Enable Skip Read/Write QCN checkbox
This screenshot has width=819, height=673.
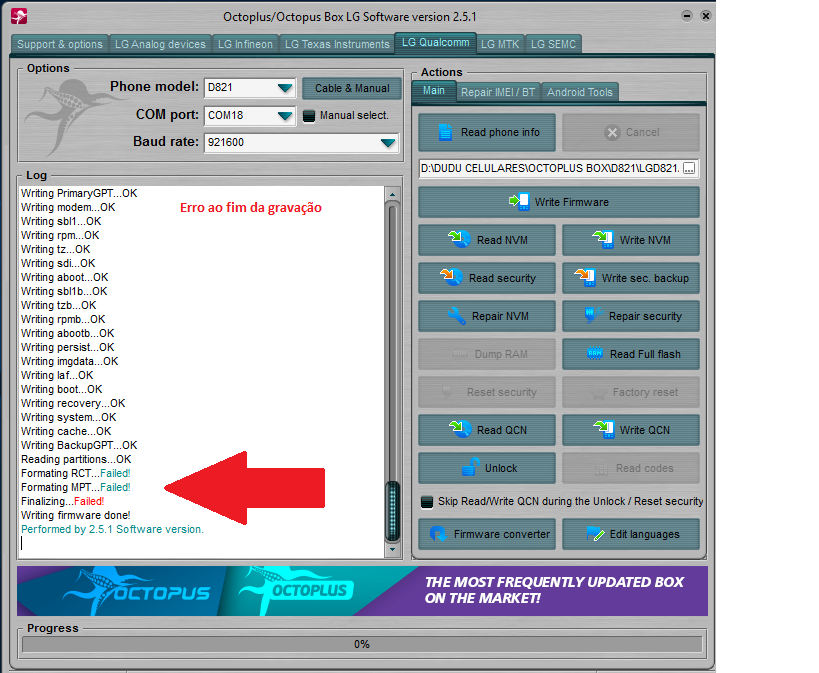[427, 502]
